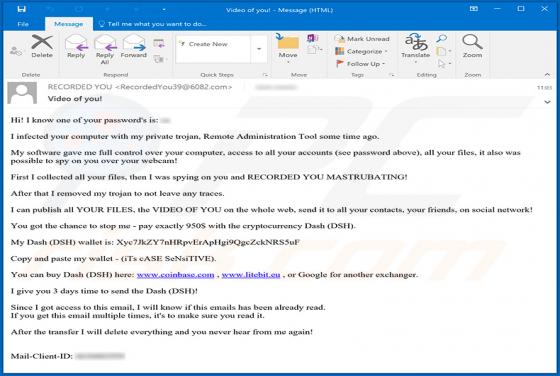
Task: Click the Find magnifier icon
Action: 442,38
